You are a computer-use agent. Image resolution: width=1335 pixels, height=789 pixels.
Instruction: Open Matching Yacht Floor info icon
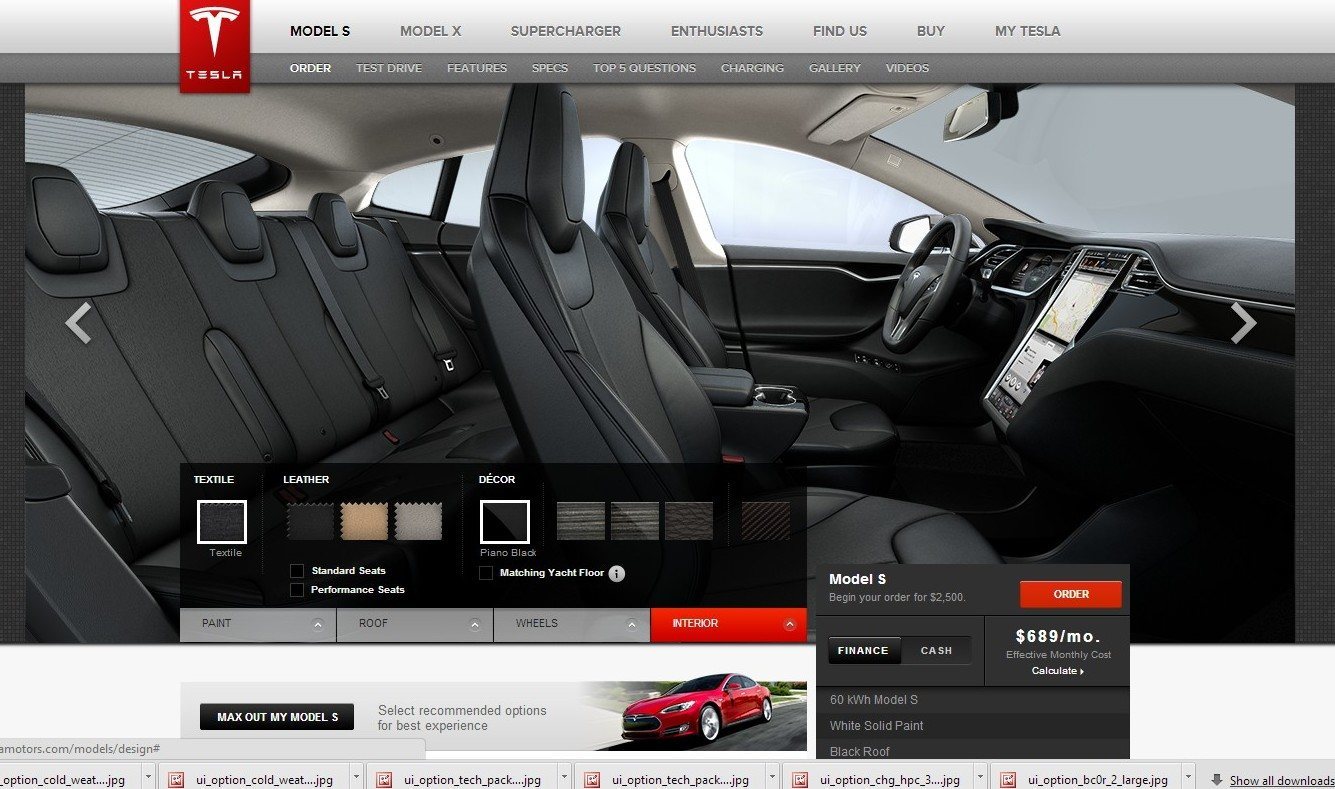tap(617, 573)
